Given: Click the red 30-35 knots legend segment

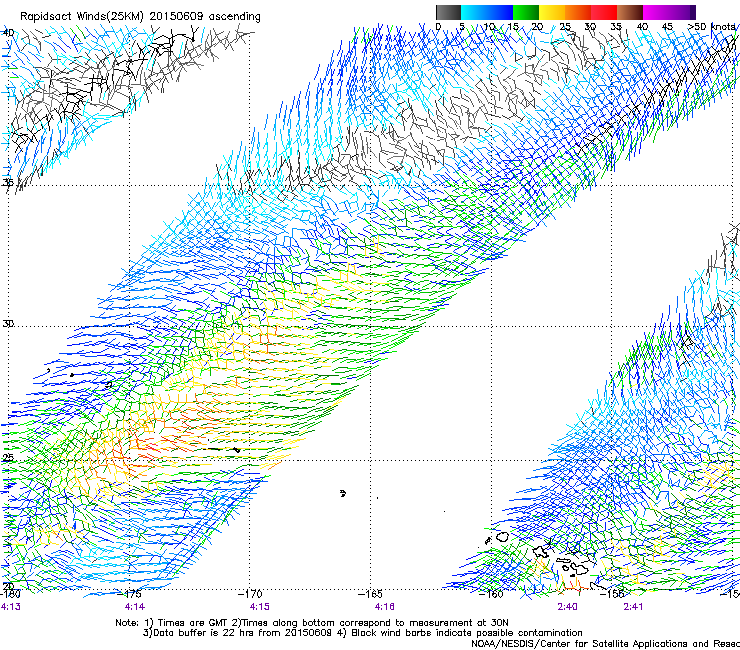Looking at the screenshot, I should 604,12.
